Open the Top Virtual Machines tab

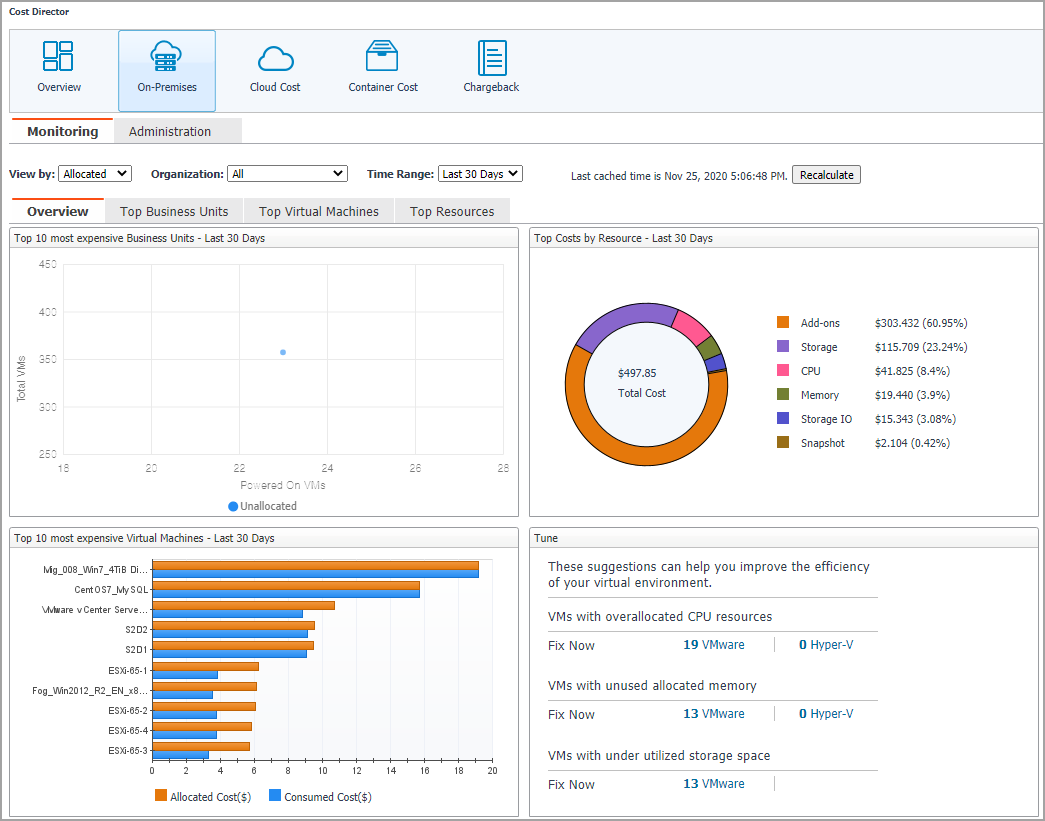(318, 211)
